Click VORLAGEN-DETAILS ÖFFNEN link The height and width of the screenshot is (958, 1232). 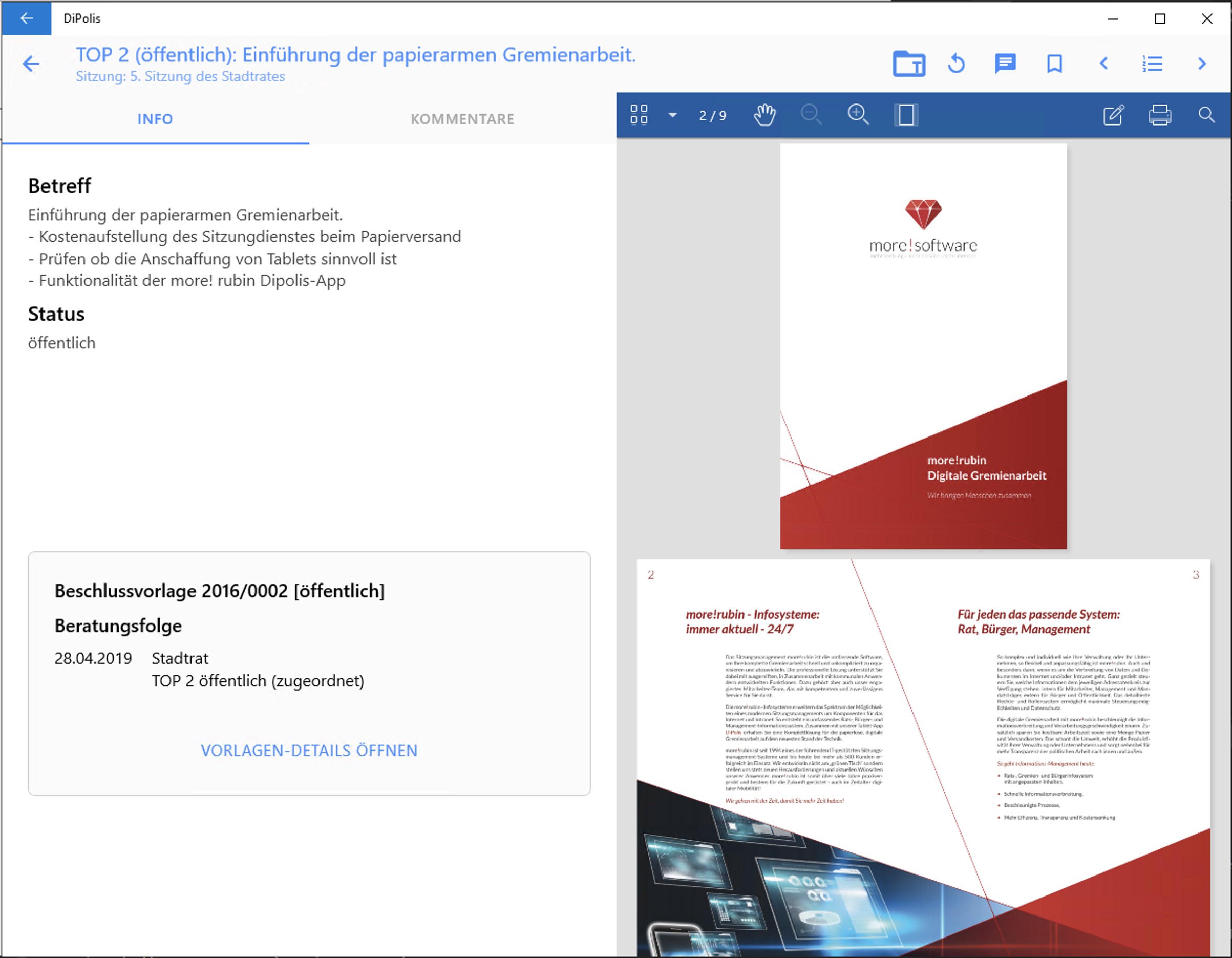pyautogui.click(x=309, y=750)
